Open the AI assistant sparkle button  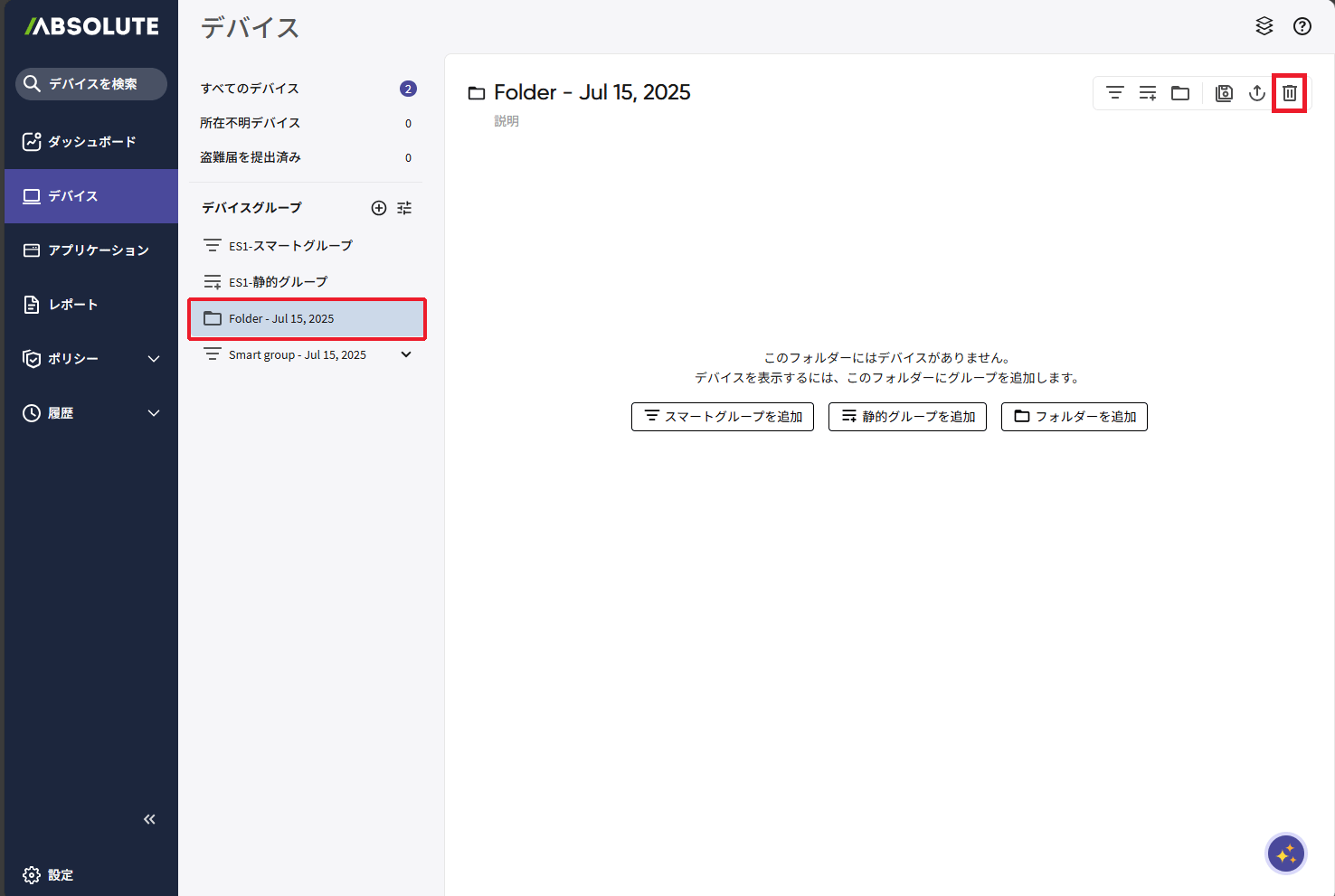click(1285, 854)
